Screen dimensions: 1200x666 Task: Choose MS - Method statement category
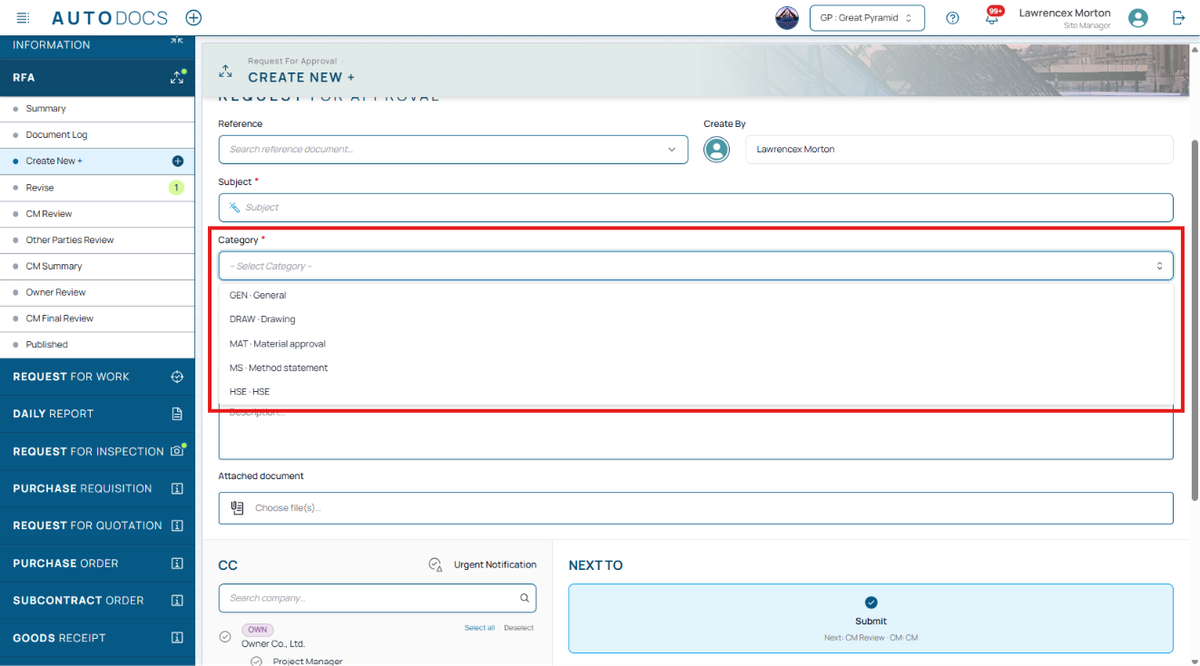pyautogui.click(x=695, y=367)
